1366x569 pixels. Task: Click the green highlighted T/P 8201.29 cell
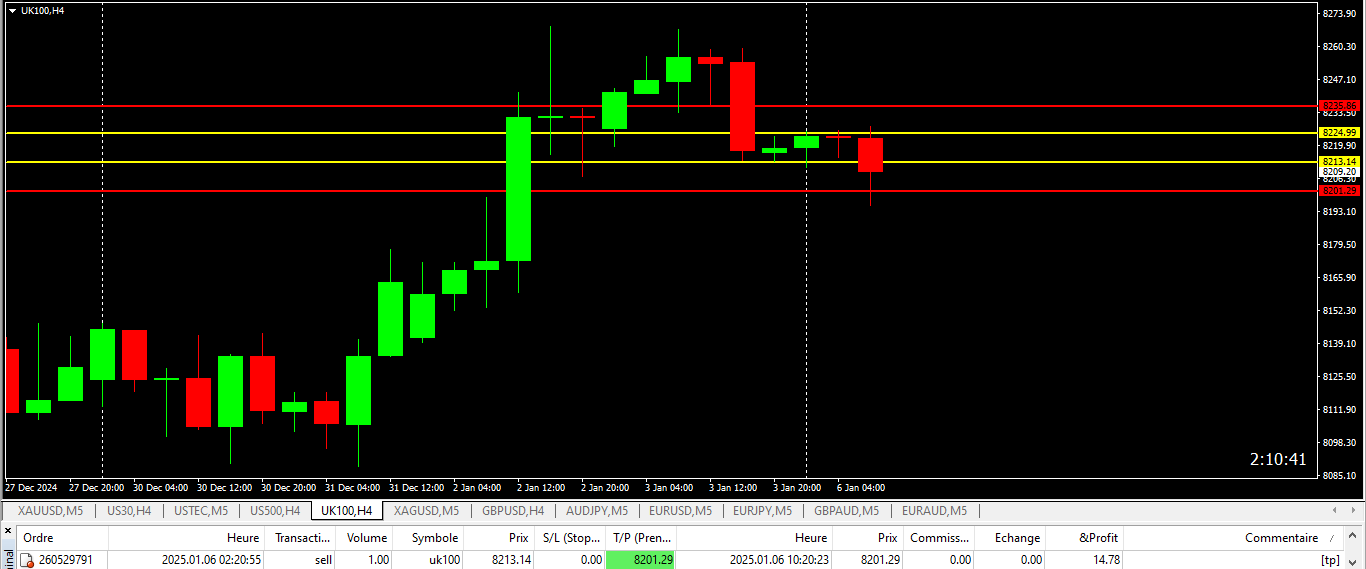640,560
